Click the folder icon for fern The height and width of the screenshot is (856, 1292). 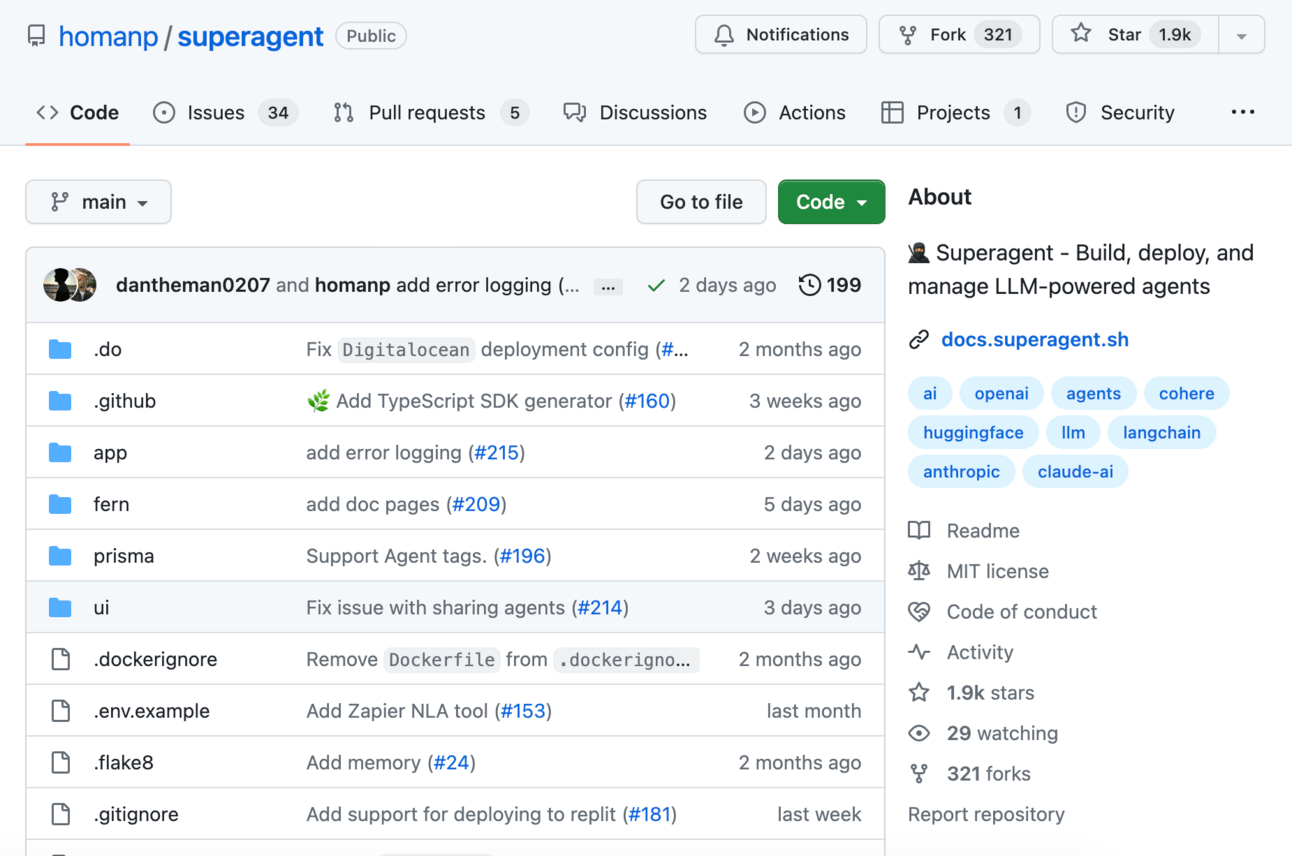click(60, 504)
